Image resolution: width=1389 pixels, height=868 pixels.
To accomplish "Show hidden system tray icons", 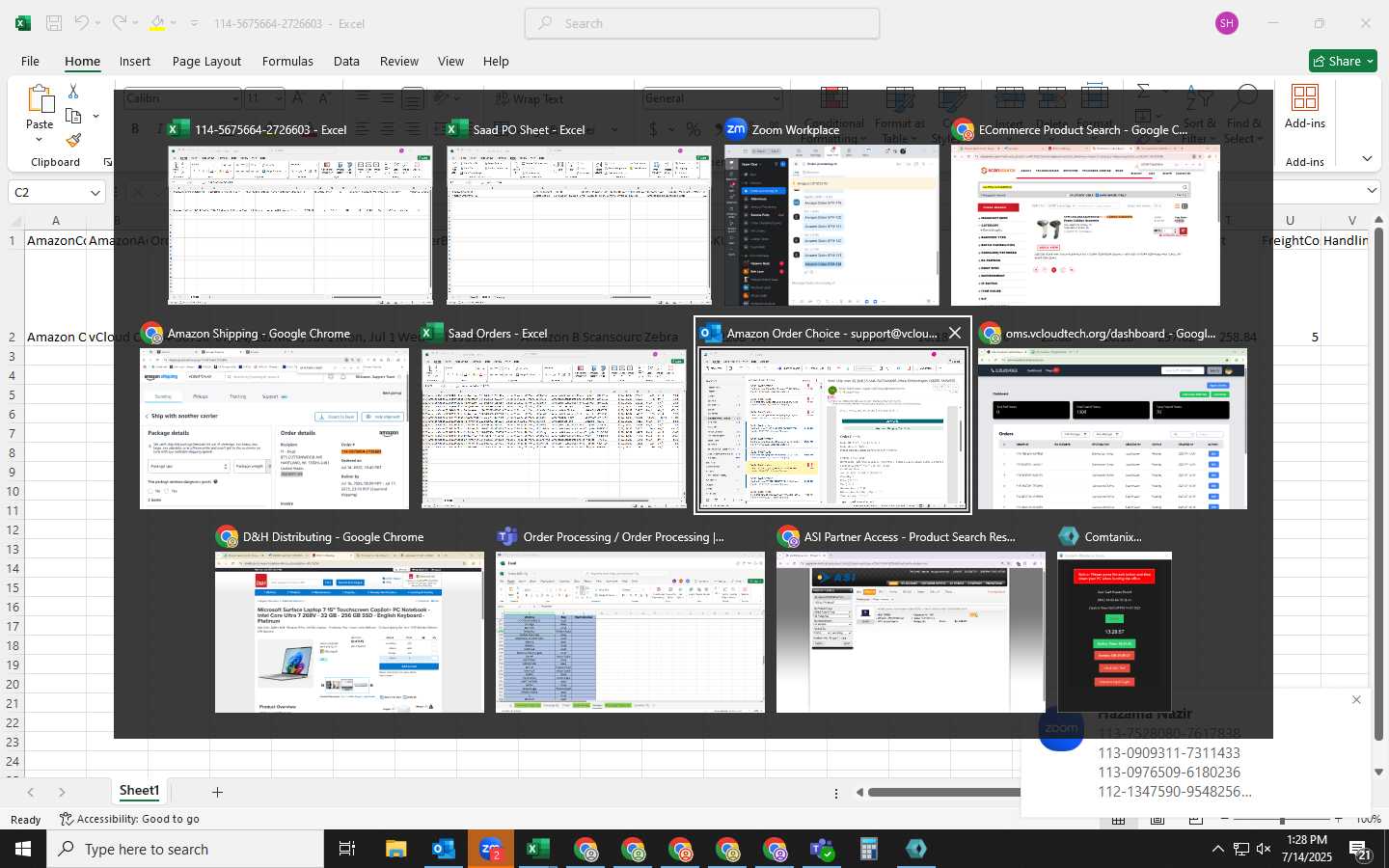I will point(1217,849).
